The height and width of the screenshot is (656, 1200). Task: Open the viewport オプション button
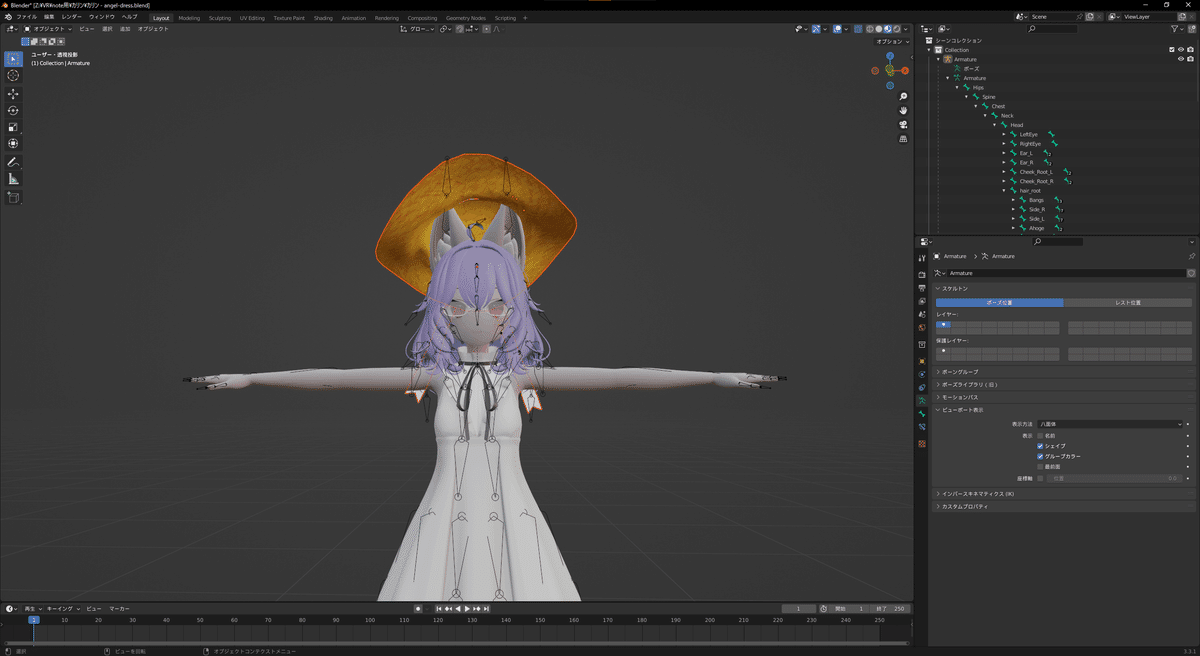(890, 41)
